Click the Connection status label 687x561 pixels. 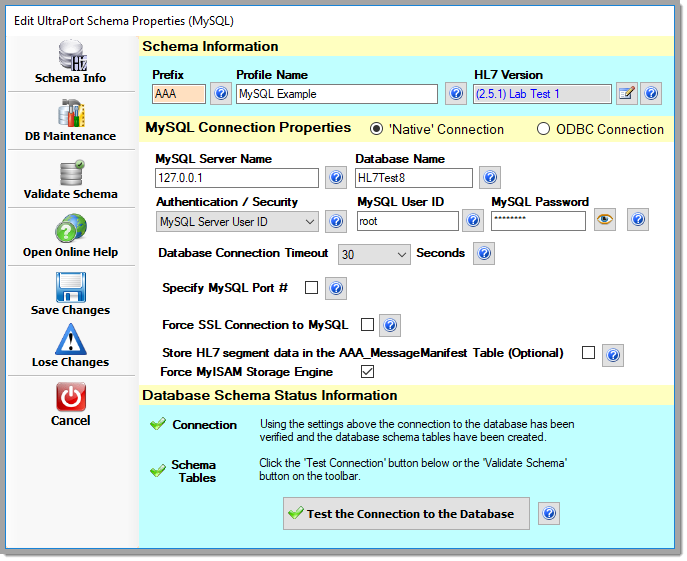coord(205,425)
